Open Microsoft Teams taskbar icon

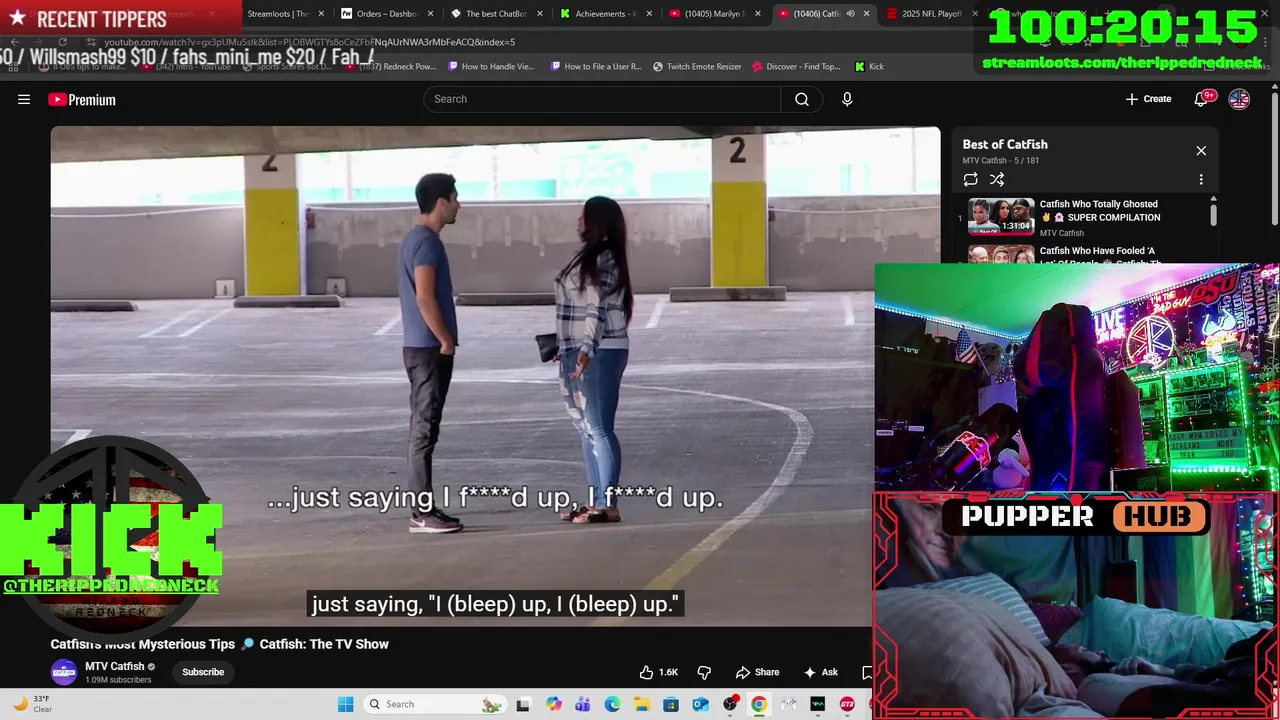(x=582, y=704)
